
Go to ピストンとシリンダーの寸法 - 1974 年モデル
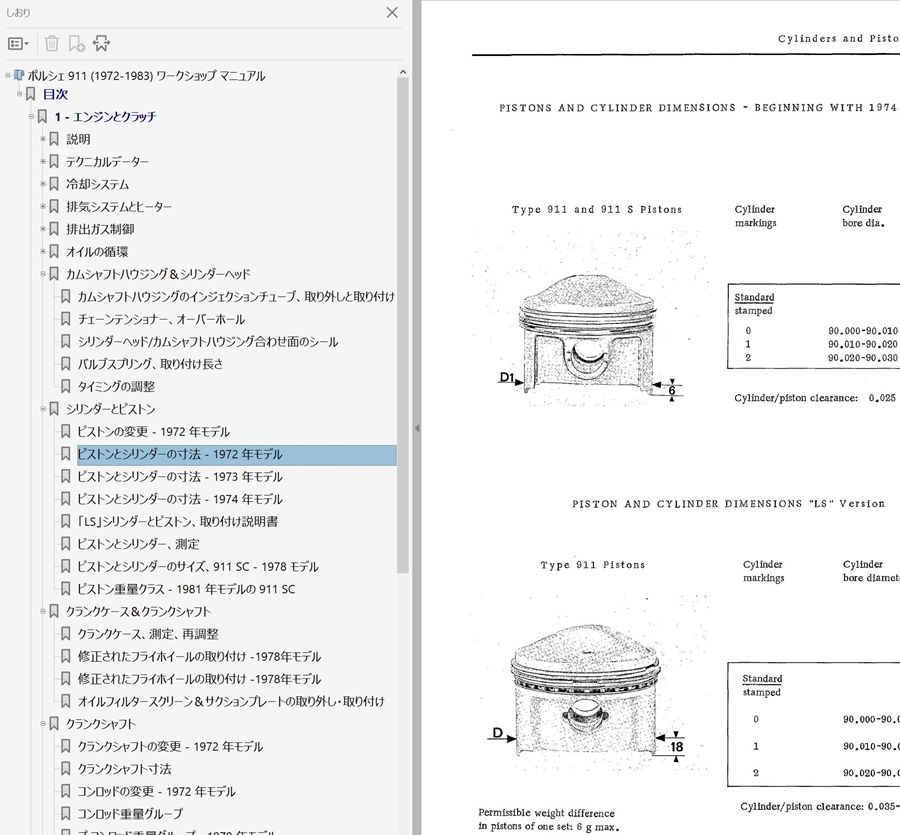(180, 499)
